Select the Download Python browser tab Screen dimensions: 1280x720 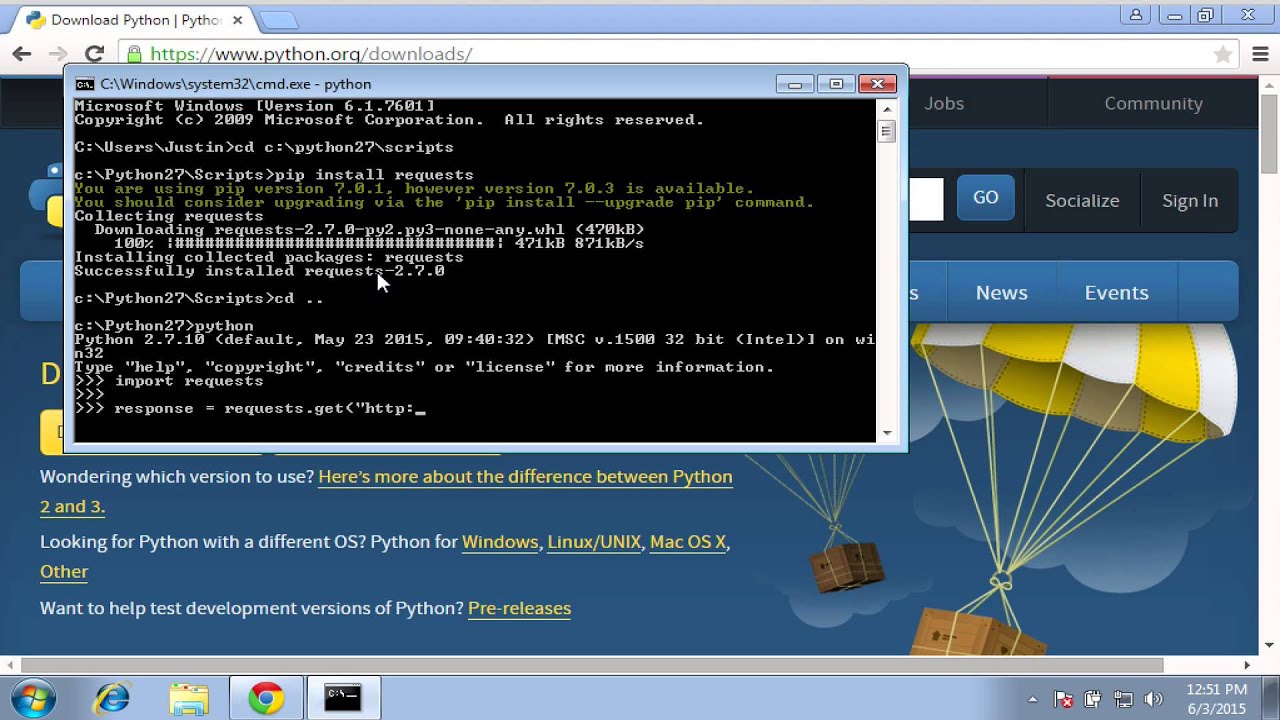(135, 20)
